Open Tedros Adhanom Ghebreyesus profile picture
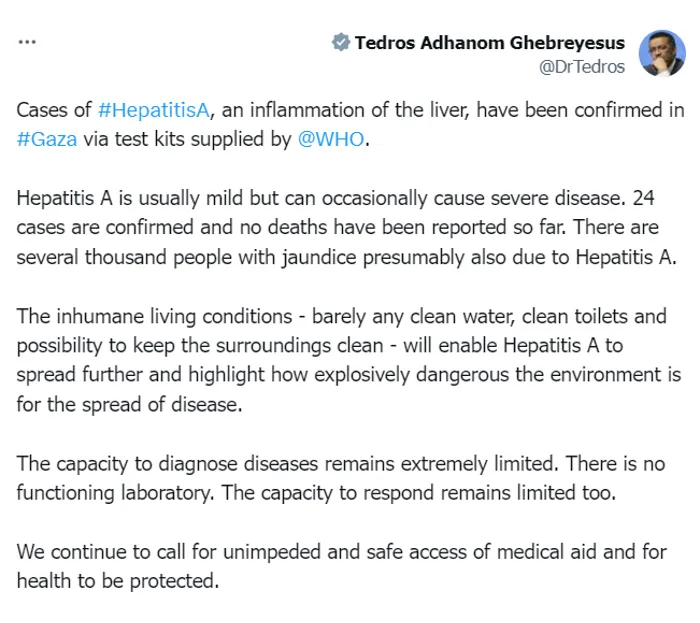 pos(662,53)
